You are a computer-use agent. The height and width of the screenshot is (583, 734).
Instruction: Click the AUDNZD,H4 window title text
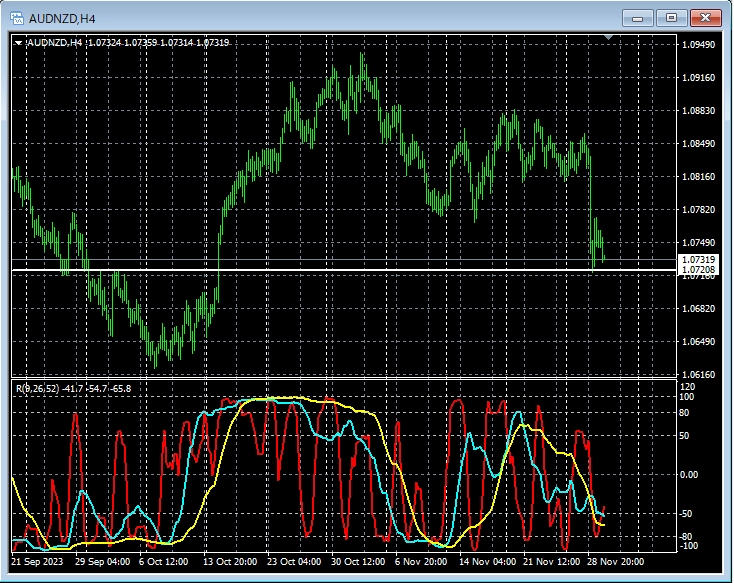(x=62, y=18)
